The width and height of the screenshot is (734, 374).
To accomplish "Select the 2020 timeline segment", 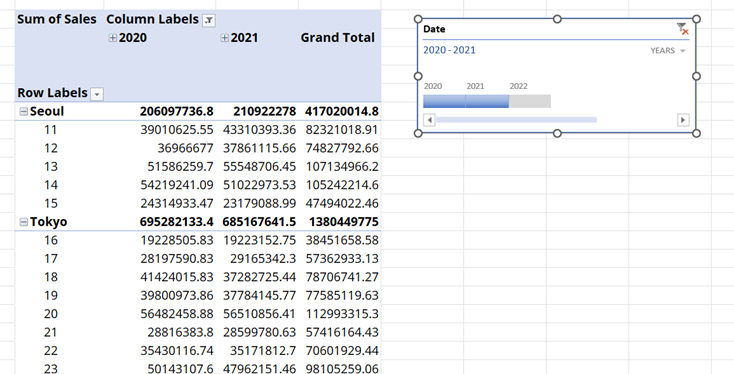I will tap(444, 101).
